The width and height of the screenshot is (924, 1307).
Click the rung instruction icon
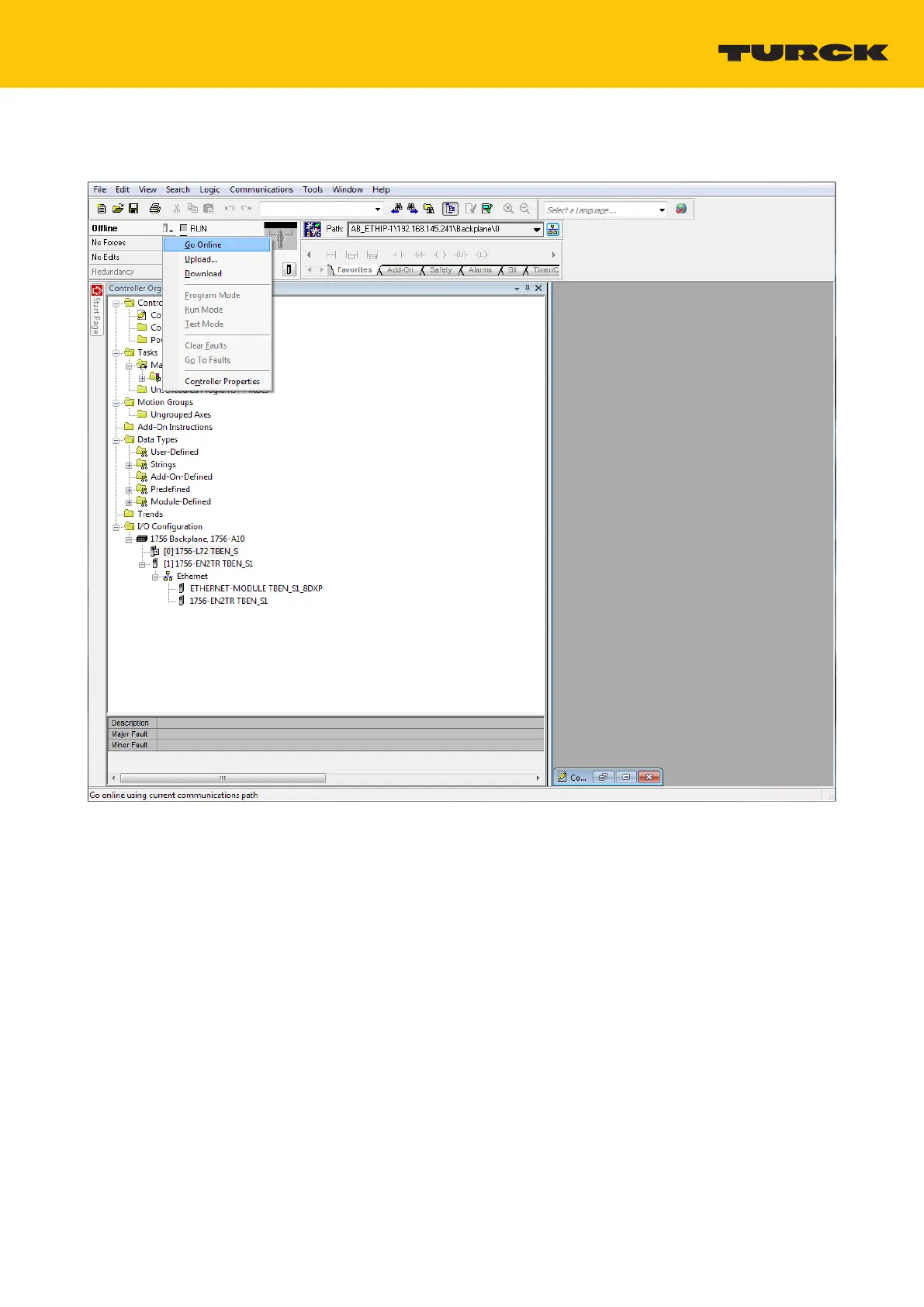coord(331,255)
